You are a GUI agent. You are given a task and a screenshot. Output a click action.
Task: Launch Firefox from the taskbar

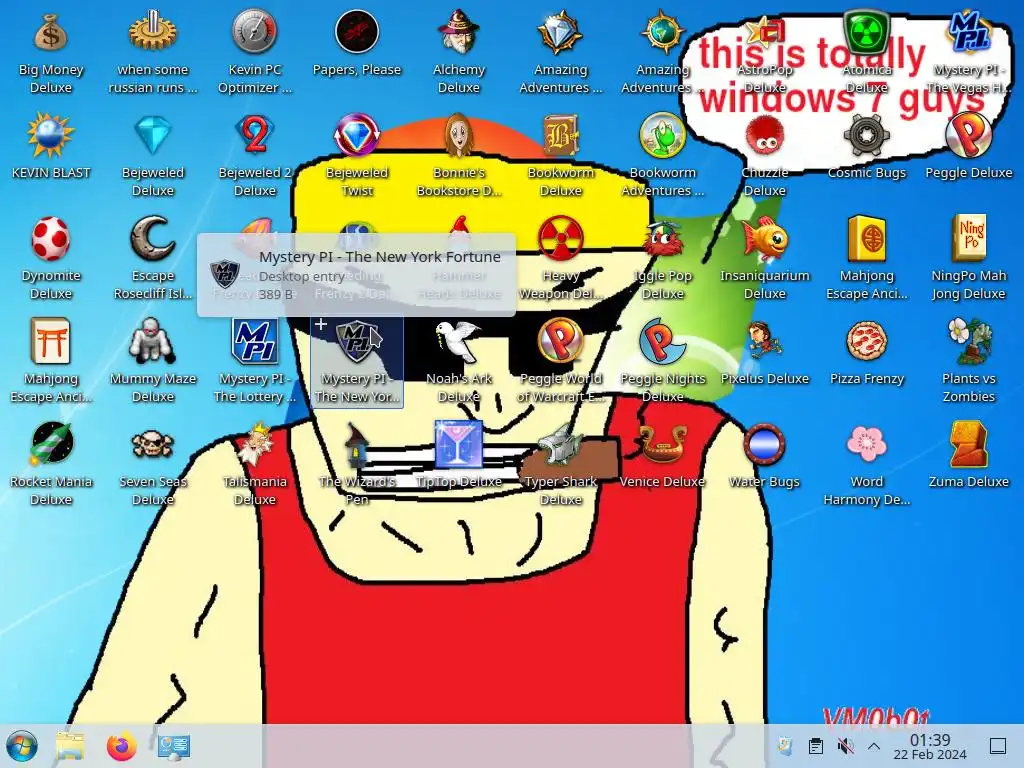[x=121, y=746]
